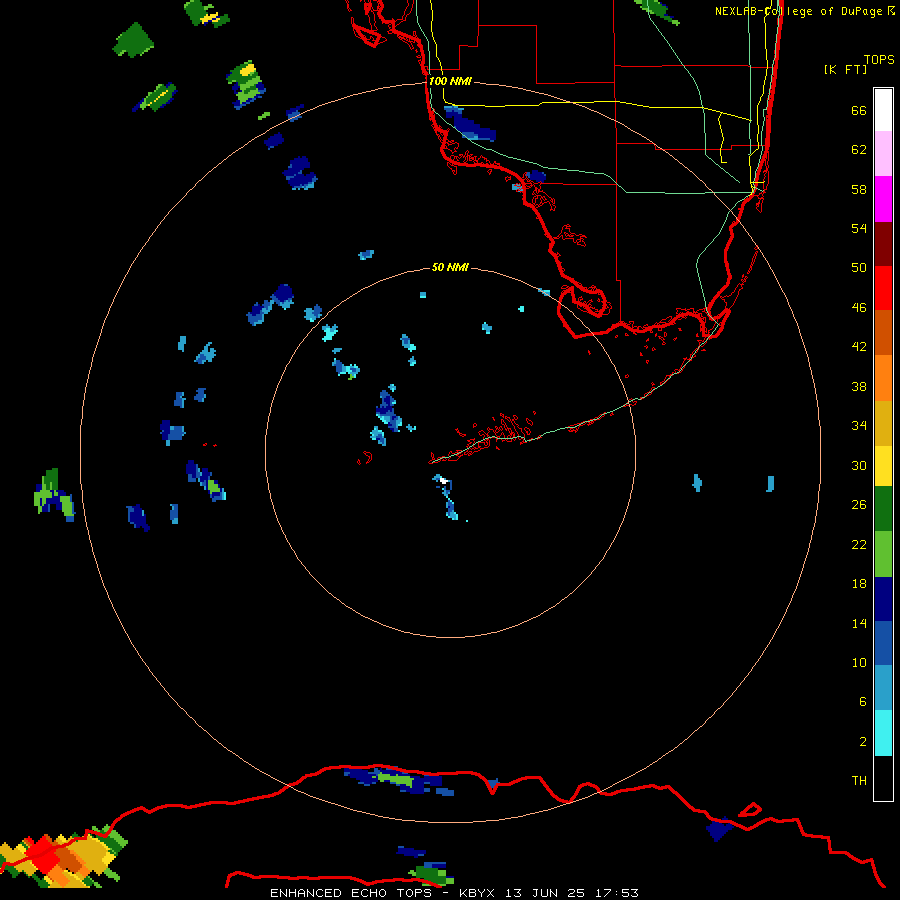Click the "ENHANCED ECHO TOPS" caption text
Screen dimensions: 900x900
click(351, 893)
